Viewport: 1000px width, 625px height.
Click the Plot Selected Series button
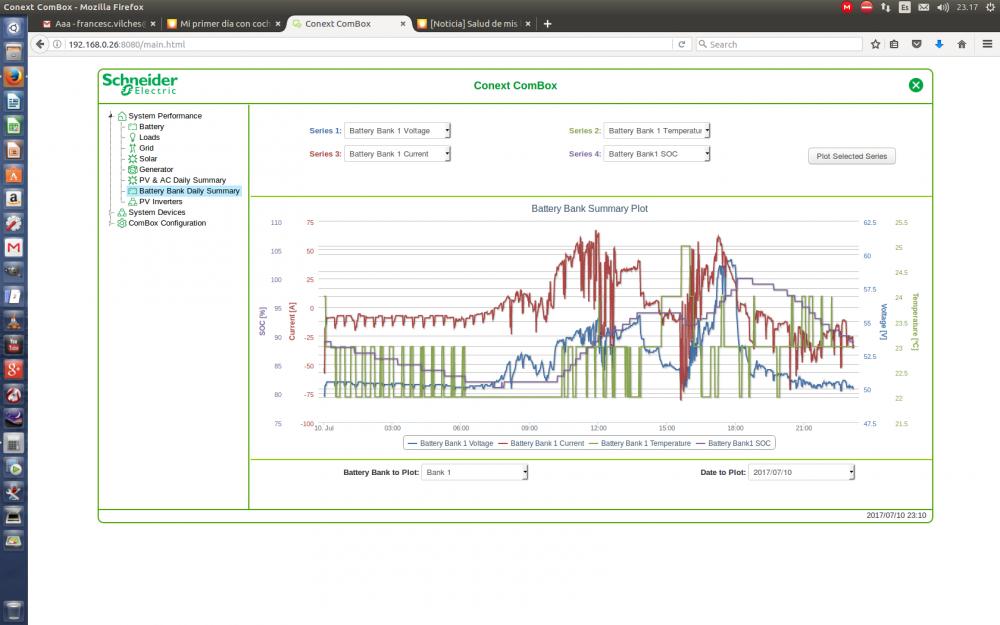pos(851,156)
